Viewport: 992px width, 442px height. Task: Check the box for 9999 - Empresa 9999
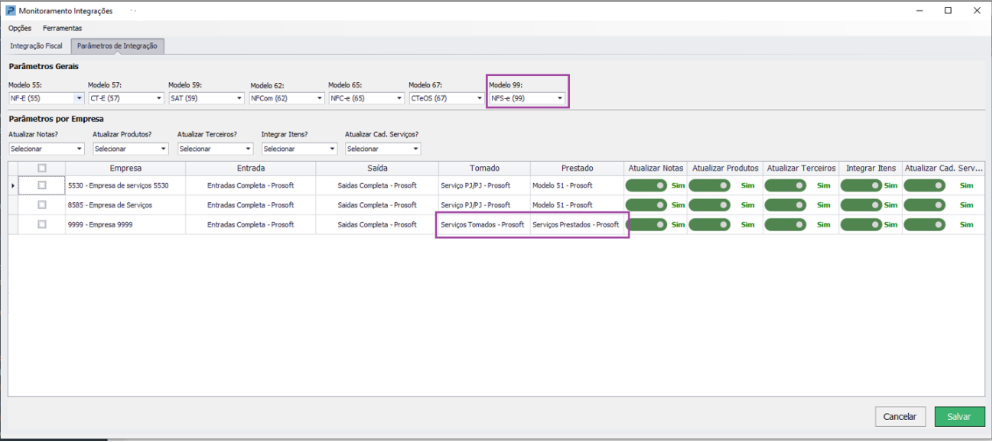point(42,224)
